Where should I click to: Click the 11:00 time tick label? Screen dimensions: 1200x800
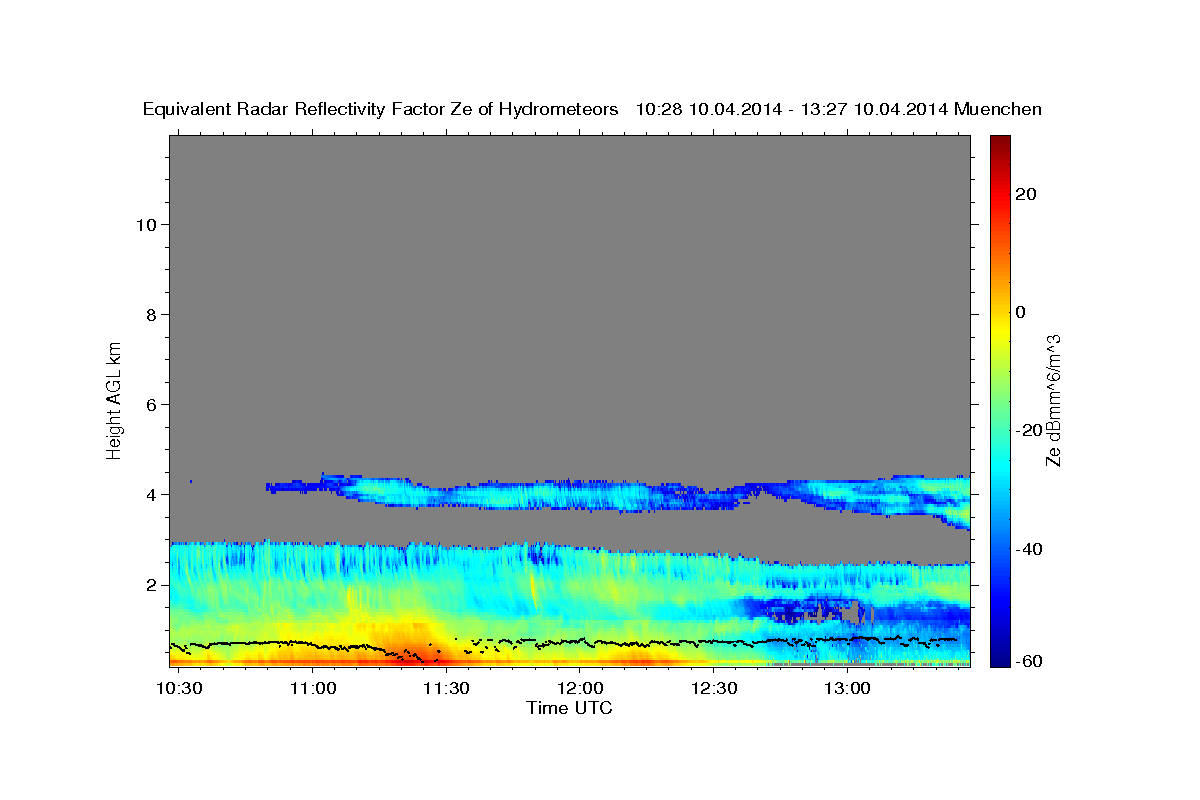click(313, 689)
